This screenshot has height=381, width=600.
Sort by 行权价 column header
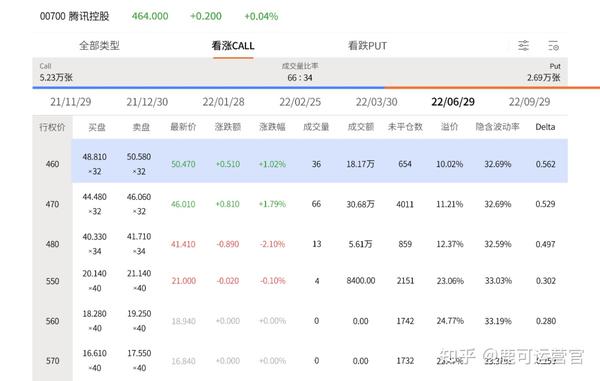click(x=52, y=127)
